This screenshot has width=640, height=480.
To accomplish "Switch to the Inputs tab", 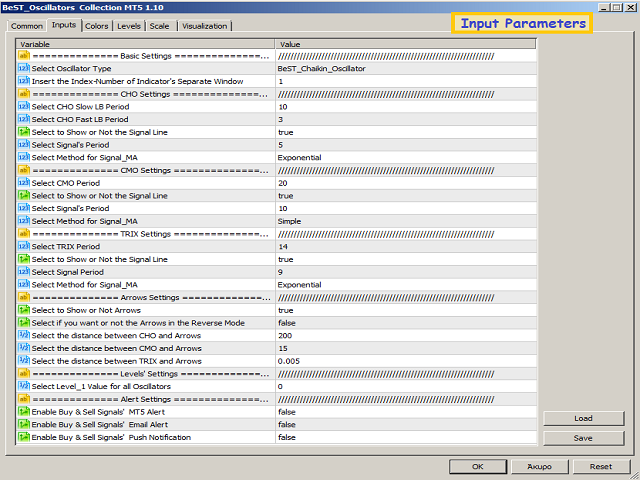I will (x=64, y=25).
